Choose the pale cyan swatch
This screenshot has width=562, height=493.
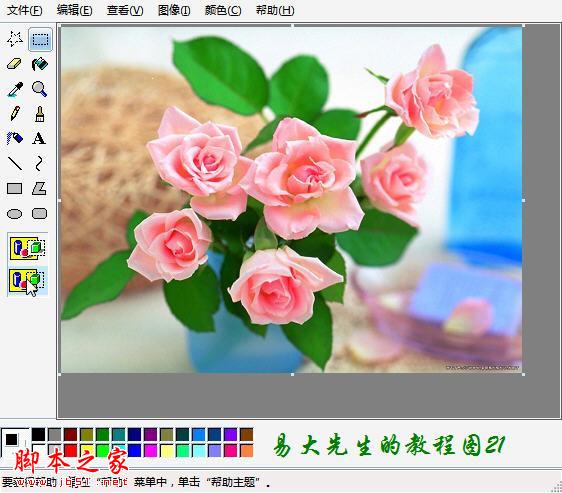pyautogui.click(x=199, y=450)
